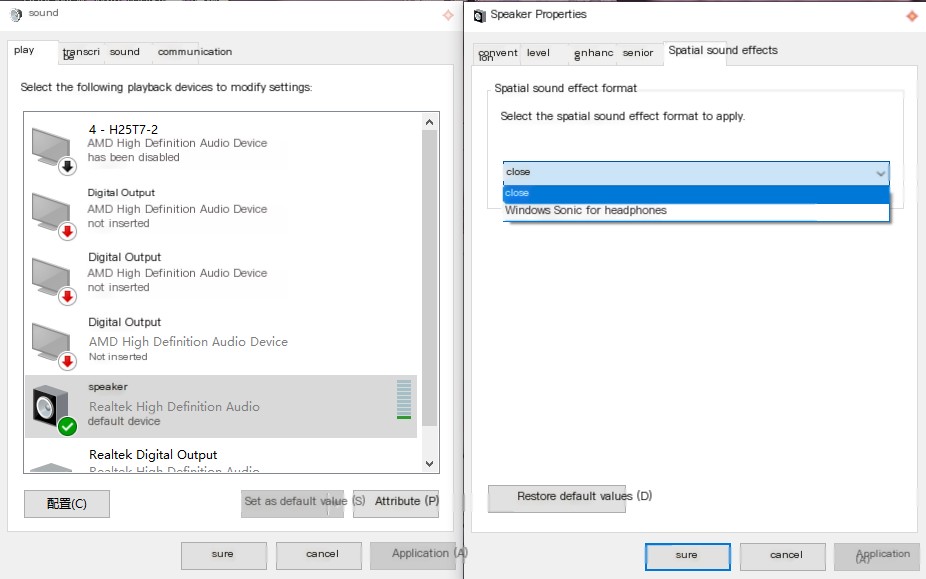Open the senior tab in Speaker Properties
This screenshot has height=579, width=926.
637,53
